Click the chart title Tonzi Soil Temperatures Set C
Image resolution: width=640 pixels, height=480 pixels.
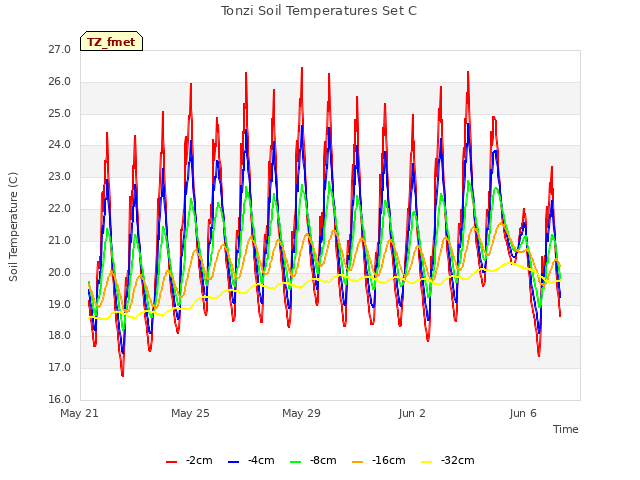[319, 11]
